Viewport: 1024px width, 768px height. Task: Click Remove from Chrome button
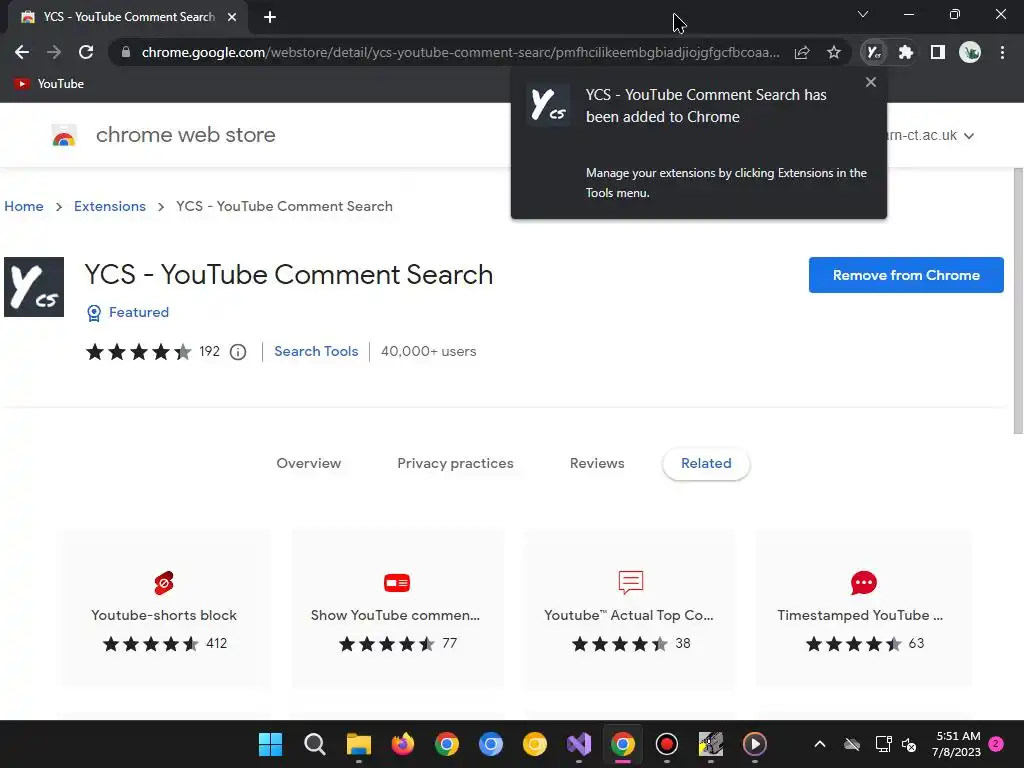tap(906, 275)
